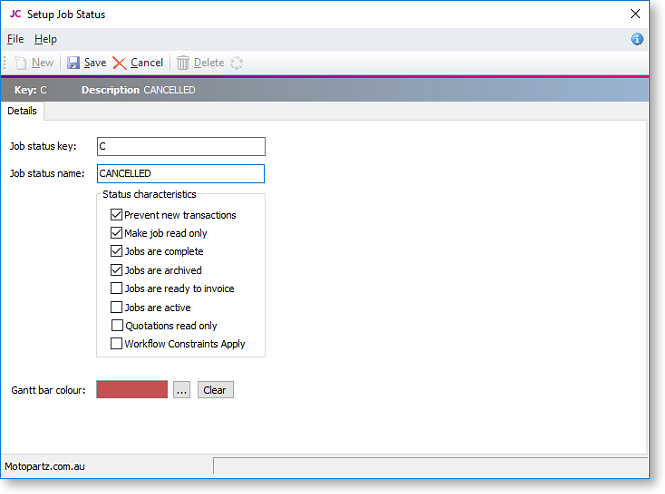Click Clear to reset Gantt colour
Viewport: 665px width, 494px height.
click(215, 390)
